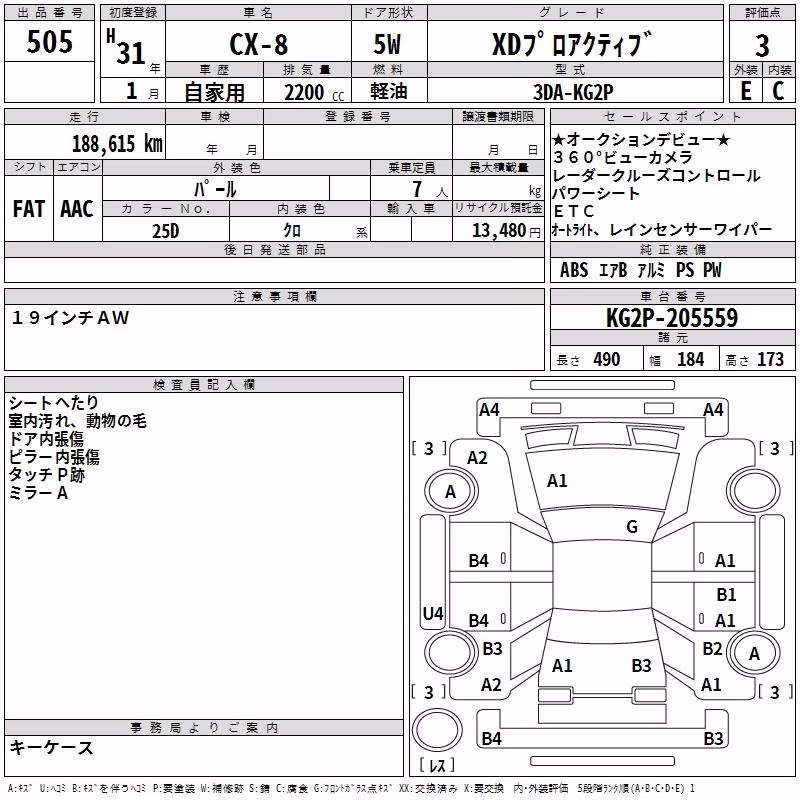The image size is (800, 800).
Task: Select the exterior color パール
Action: (x=215, y=189)
